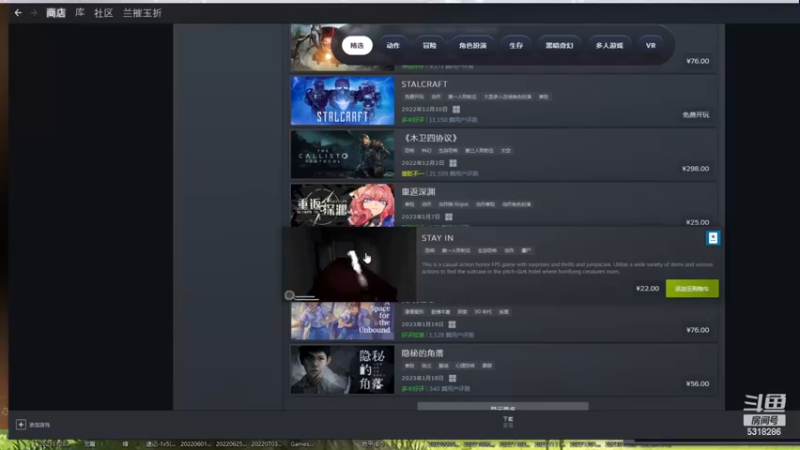Select the 冒险 adventure filter tab
The image size is (800, 450).
(430, 45)
